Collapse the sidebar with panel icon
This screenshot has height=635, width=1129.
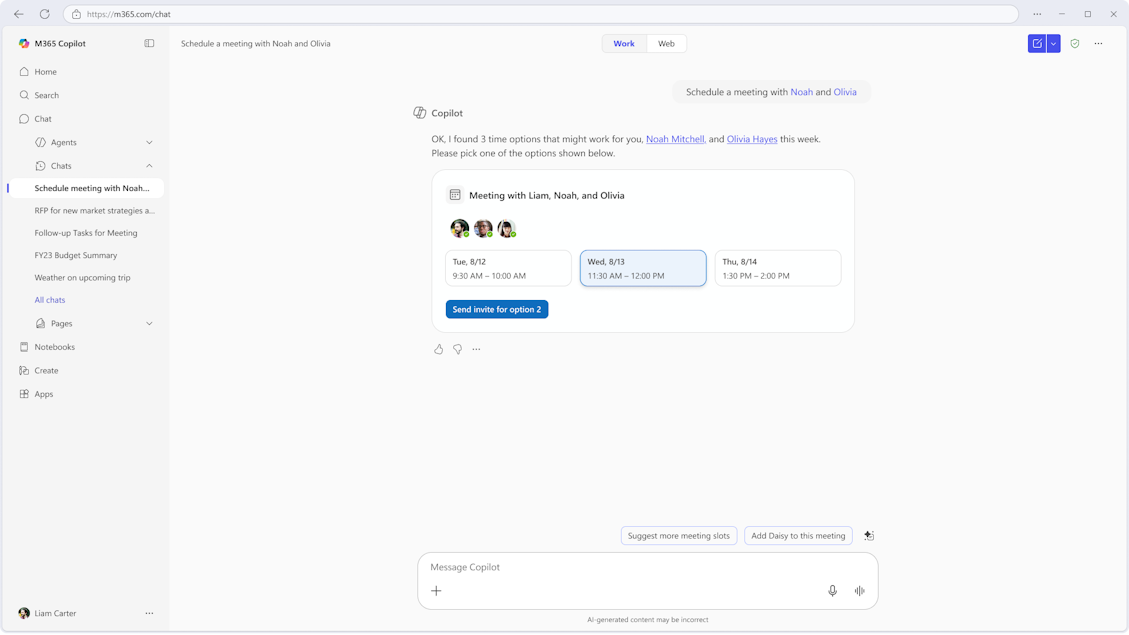click(x=149, y=44)
